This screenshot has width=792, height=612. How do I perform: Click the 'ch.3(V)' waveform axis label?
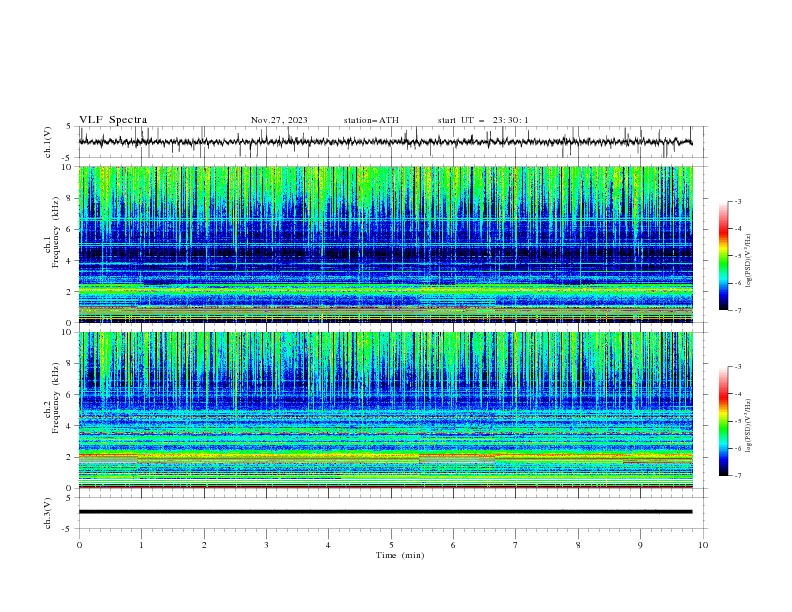point(48,513)
